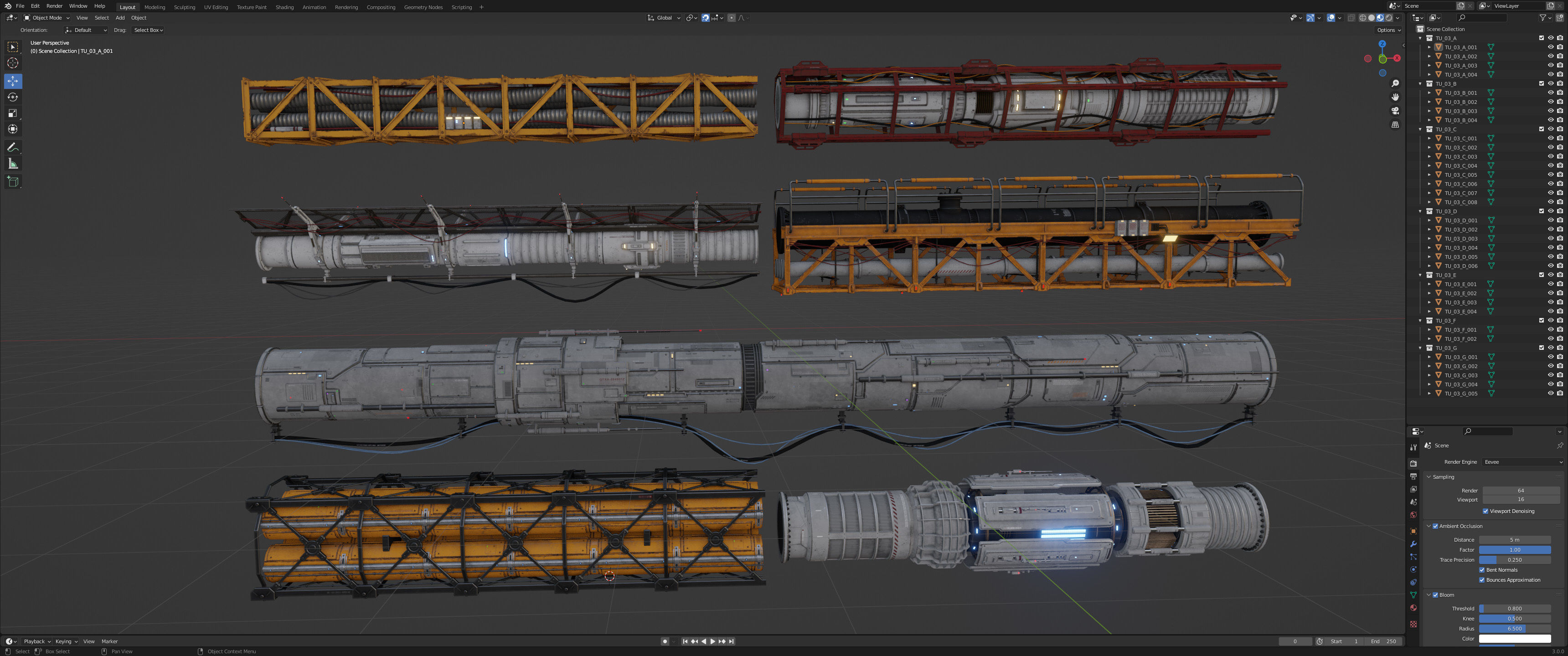This screenshot has height=656, width=1568.
Task: Open the Render menu
Action: click(54, 6)
